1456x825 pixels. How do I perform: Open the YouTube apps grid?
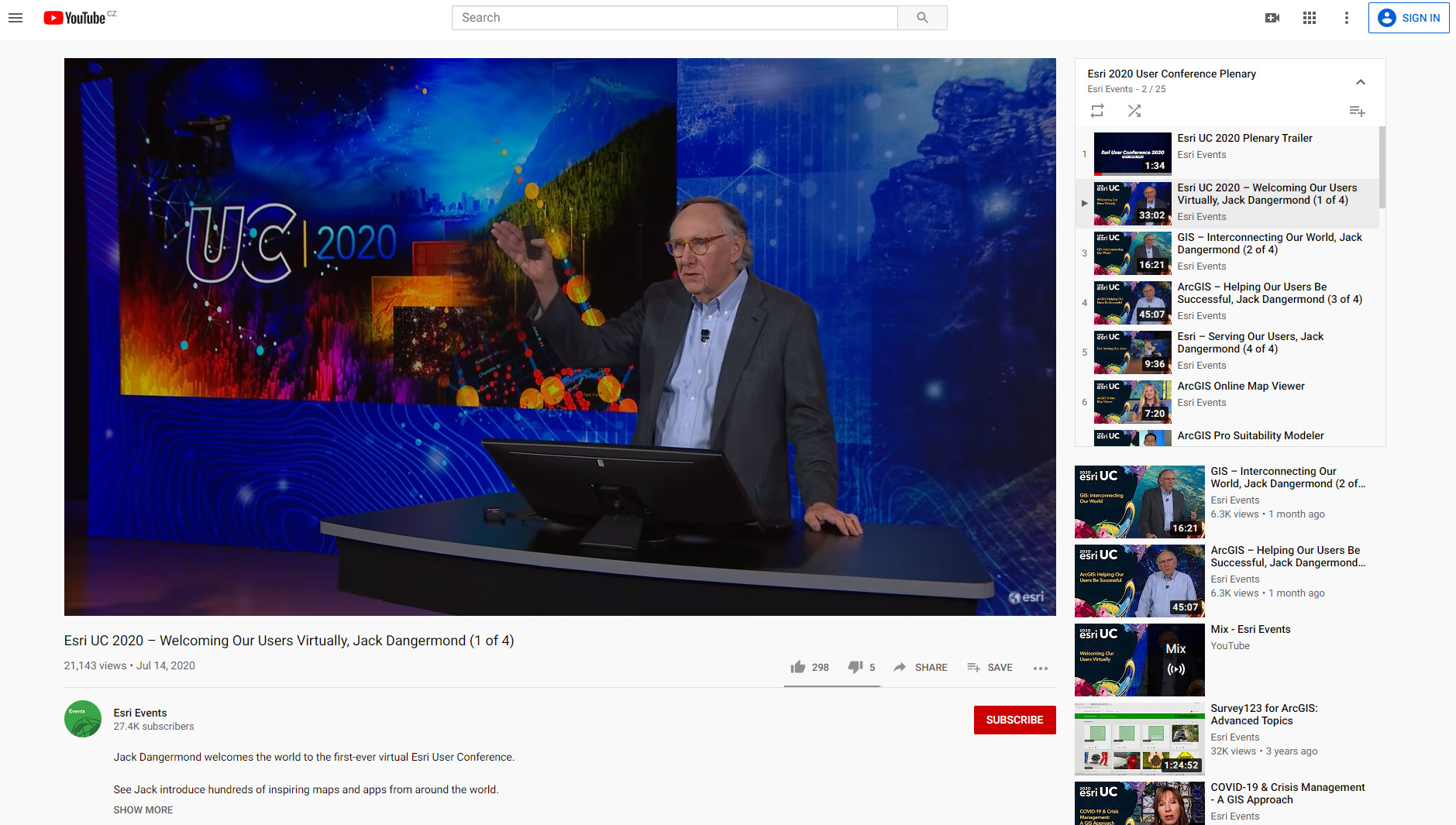point(1310,18)
